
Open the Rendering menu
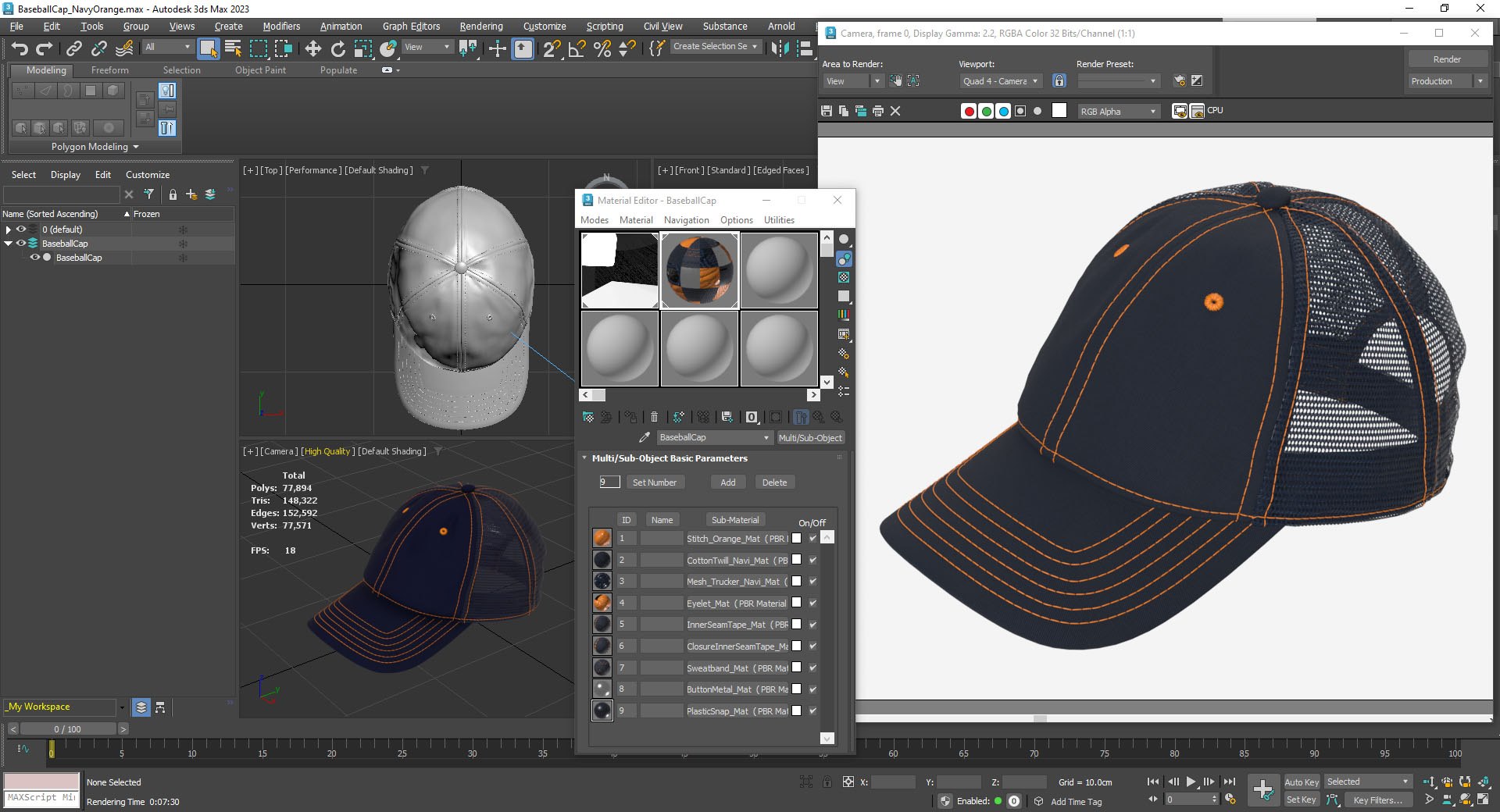point(480,26)
